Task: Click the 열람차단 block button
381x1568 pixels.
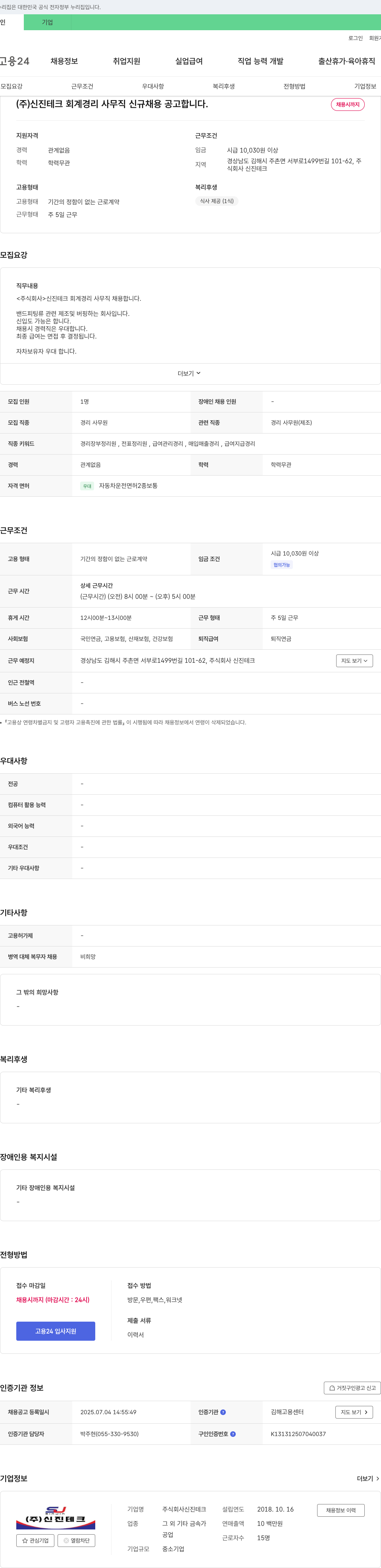Action: pyautogui.click(x=77, y=1540)
